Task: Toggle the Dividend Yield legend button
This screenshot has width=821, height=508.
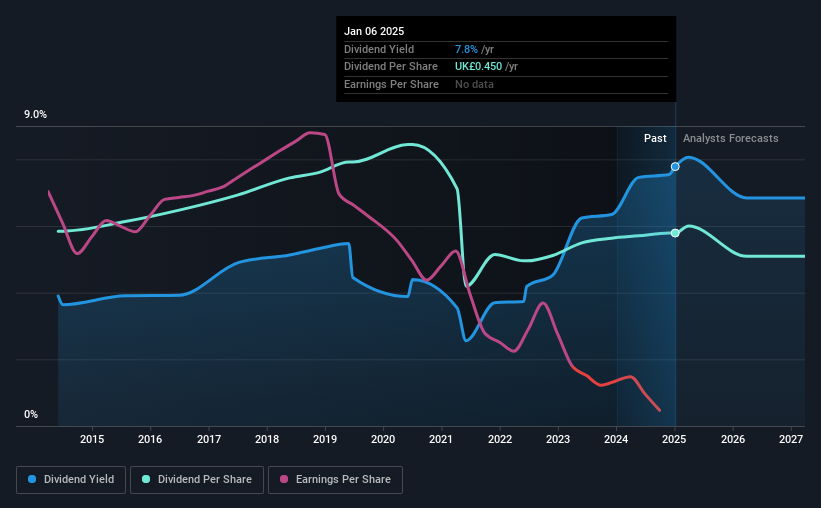Action: (x=71, y=480)
